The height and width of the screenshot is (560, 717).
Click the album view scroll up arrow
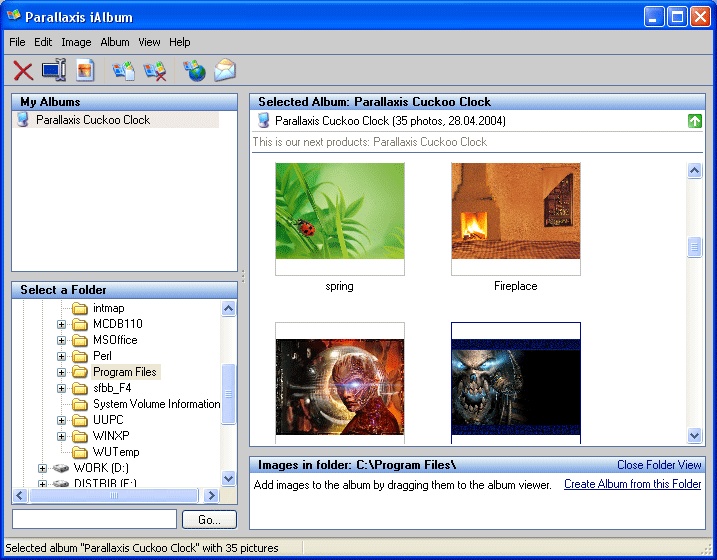(695, 171)
